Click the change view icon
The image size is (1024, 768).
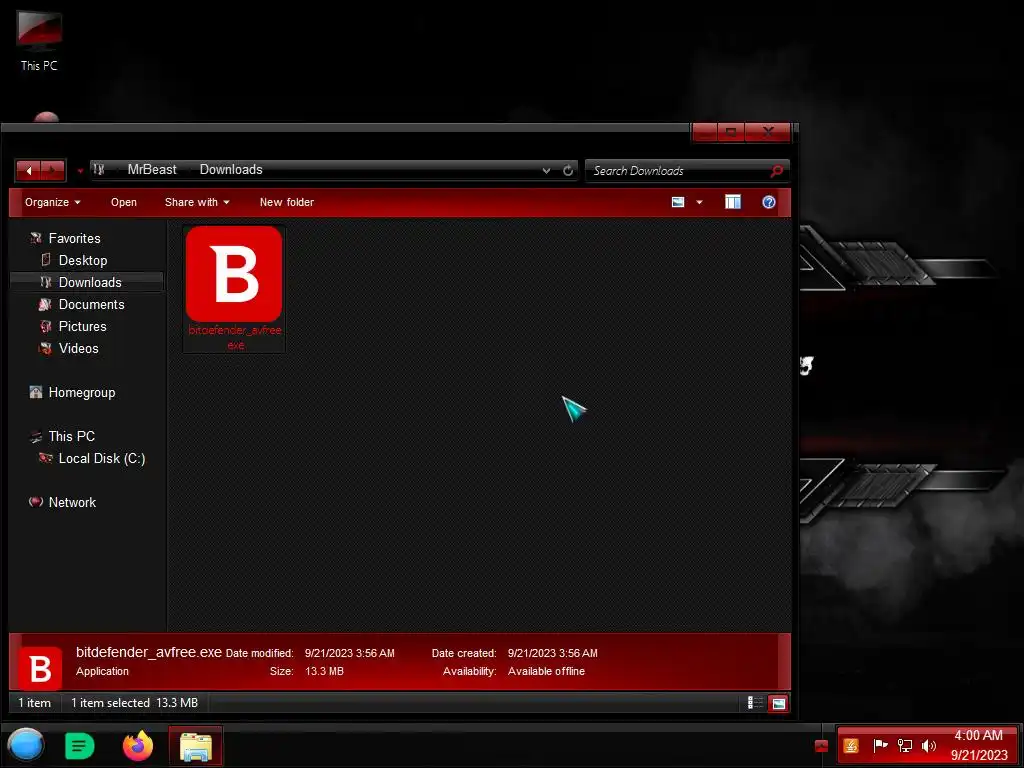coord(678,202)
